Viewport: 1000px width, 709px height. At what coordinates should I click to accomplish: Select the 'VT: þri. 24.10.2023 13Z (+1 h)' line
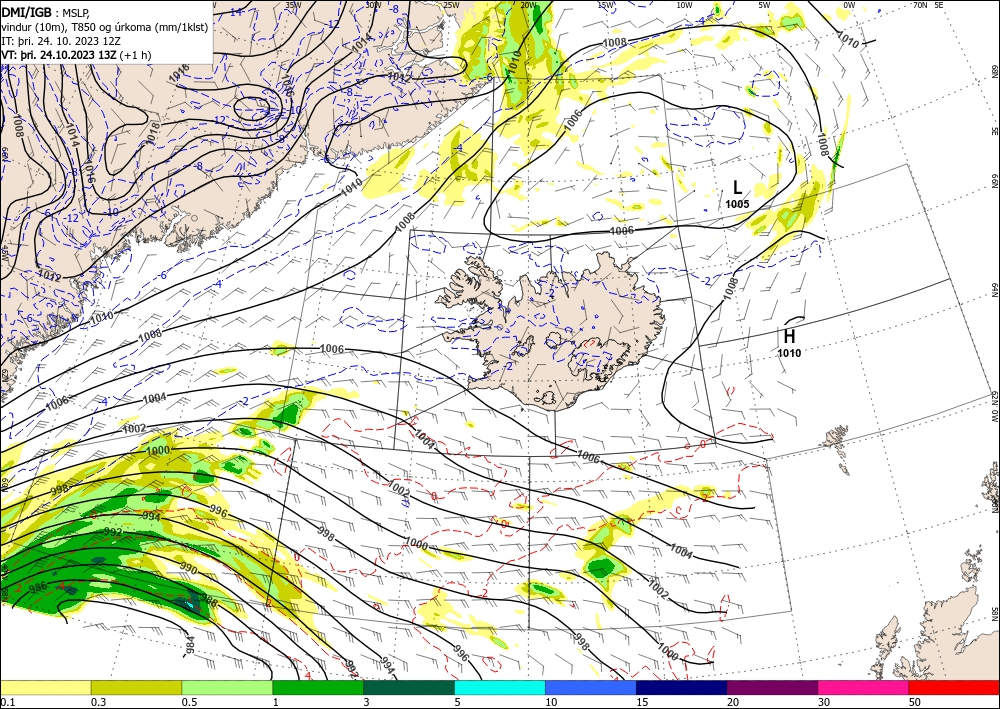click(77, 55)
